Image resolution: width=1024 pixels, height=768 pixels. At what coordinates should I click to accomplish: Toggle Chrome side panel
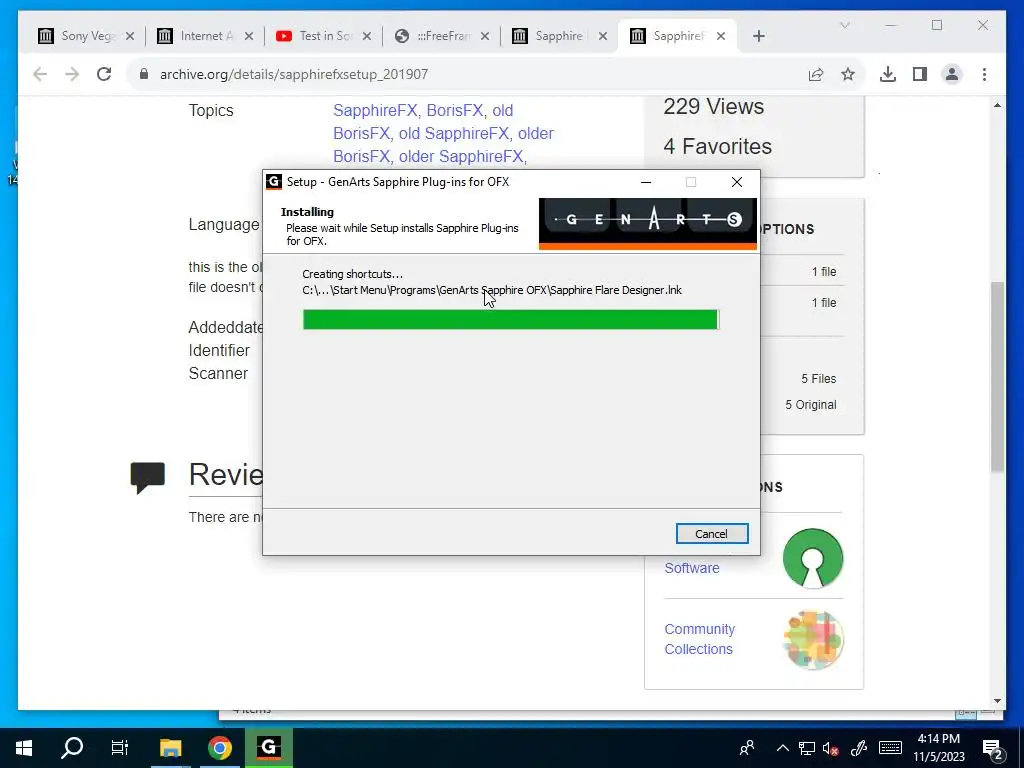920,74
